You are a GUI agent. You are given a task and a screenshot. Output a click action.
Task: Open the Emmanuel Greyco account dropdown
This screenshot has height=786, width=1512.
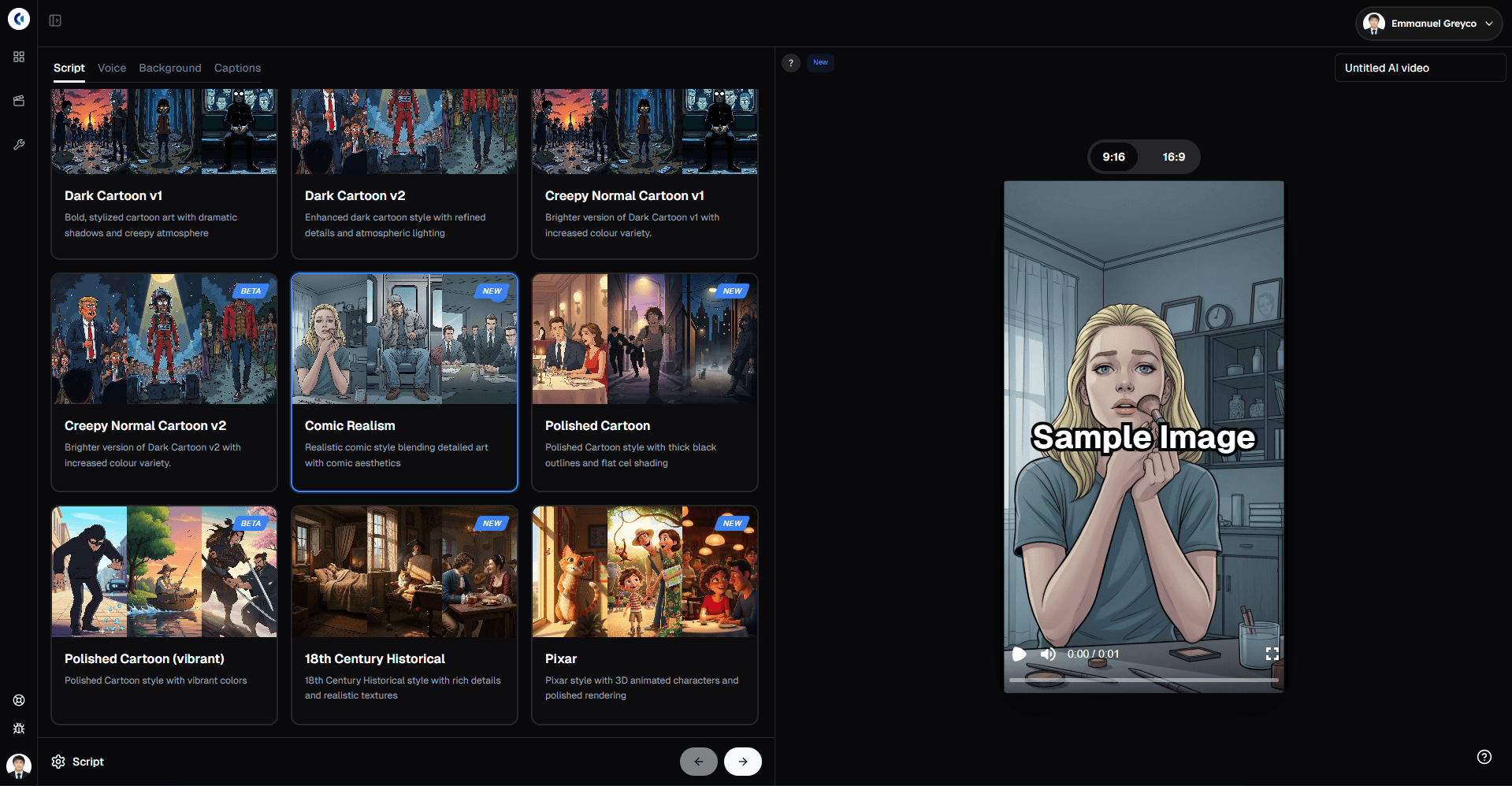pos(1428,24)
